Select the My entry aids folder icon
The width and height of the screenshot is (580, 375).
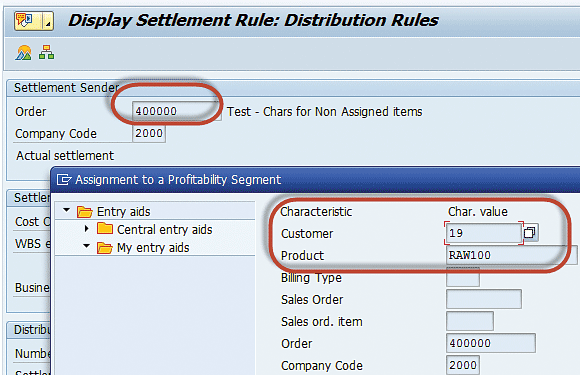(105, 248)
